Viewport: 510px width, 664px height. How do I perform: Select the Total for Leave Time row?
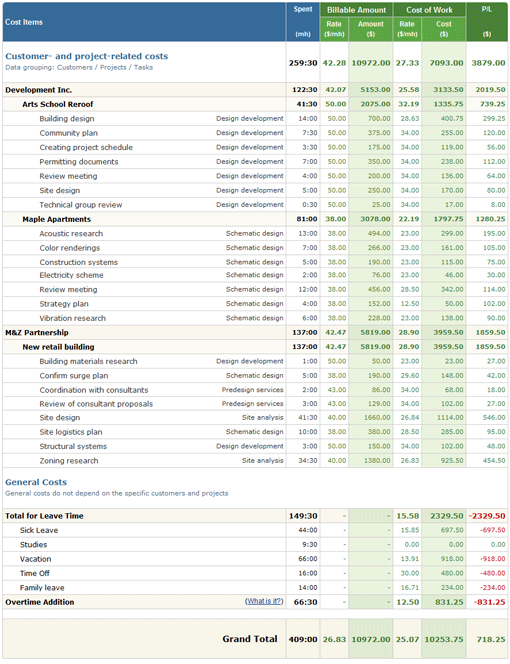pyautogui.click(x=255, y=516)
